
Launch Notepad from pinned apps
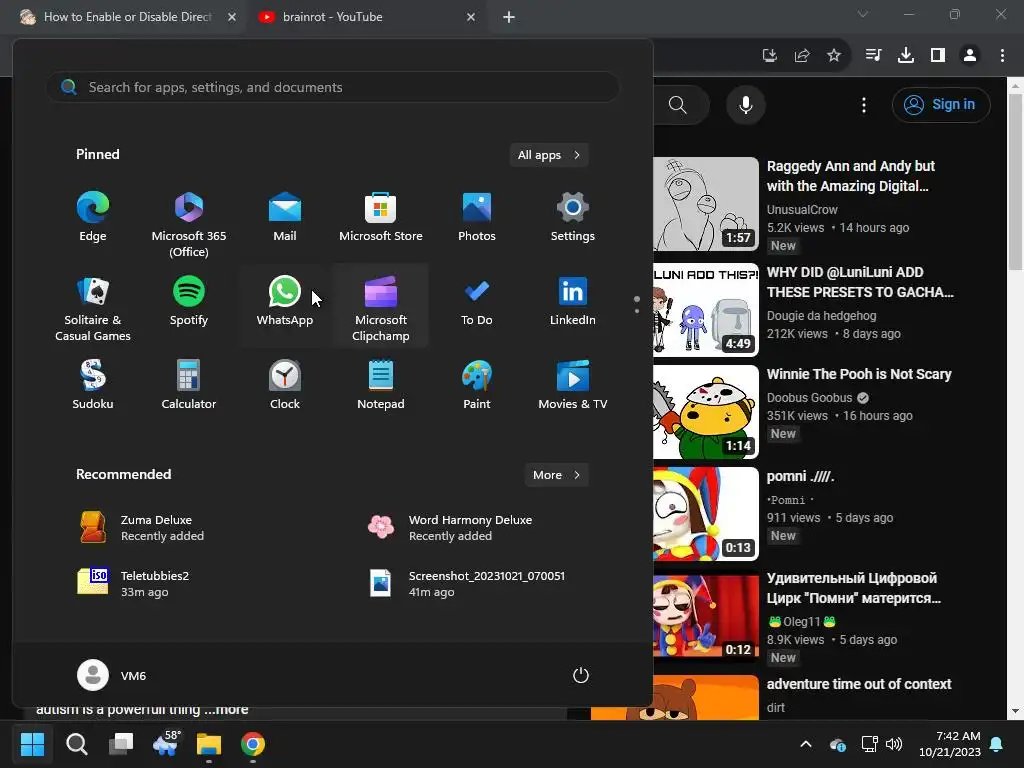coord(381,385)
